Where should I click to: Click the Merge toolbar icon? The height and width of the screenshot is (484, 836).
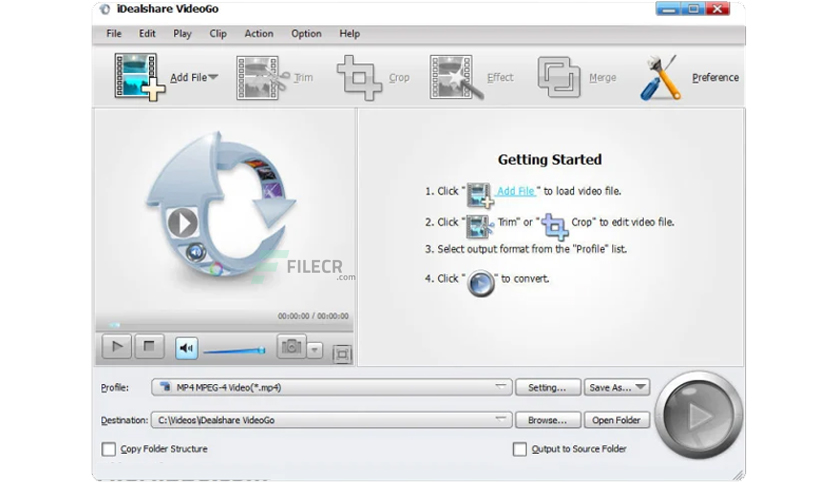point(558,77)
